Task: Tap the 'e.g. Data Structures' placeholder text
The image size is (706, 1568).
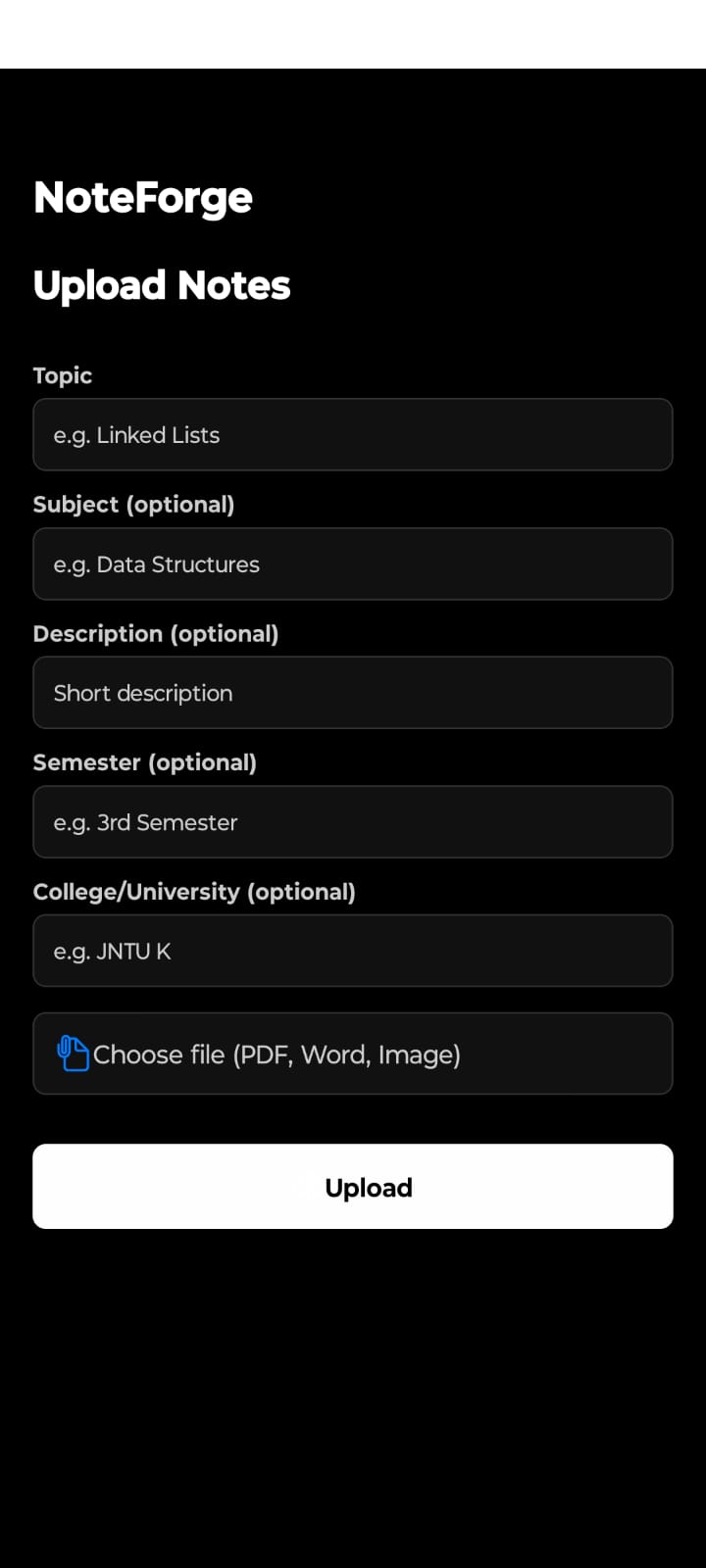Action: (x=157, y=564)
